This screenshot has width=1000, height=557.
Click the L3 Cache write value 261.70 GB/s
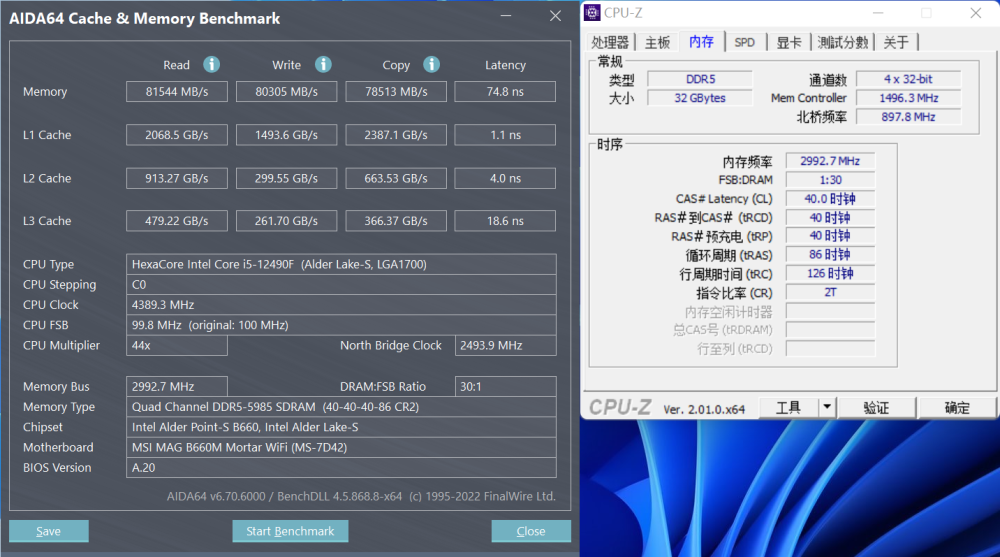(286, 221)
